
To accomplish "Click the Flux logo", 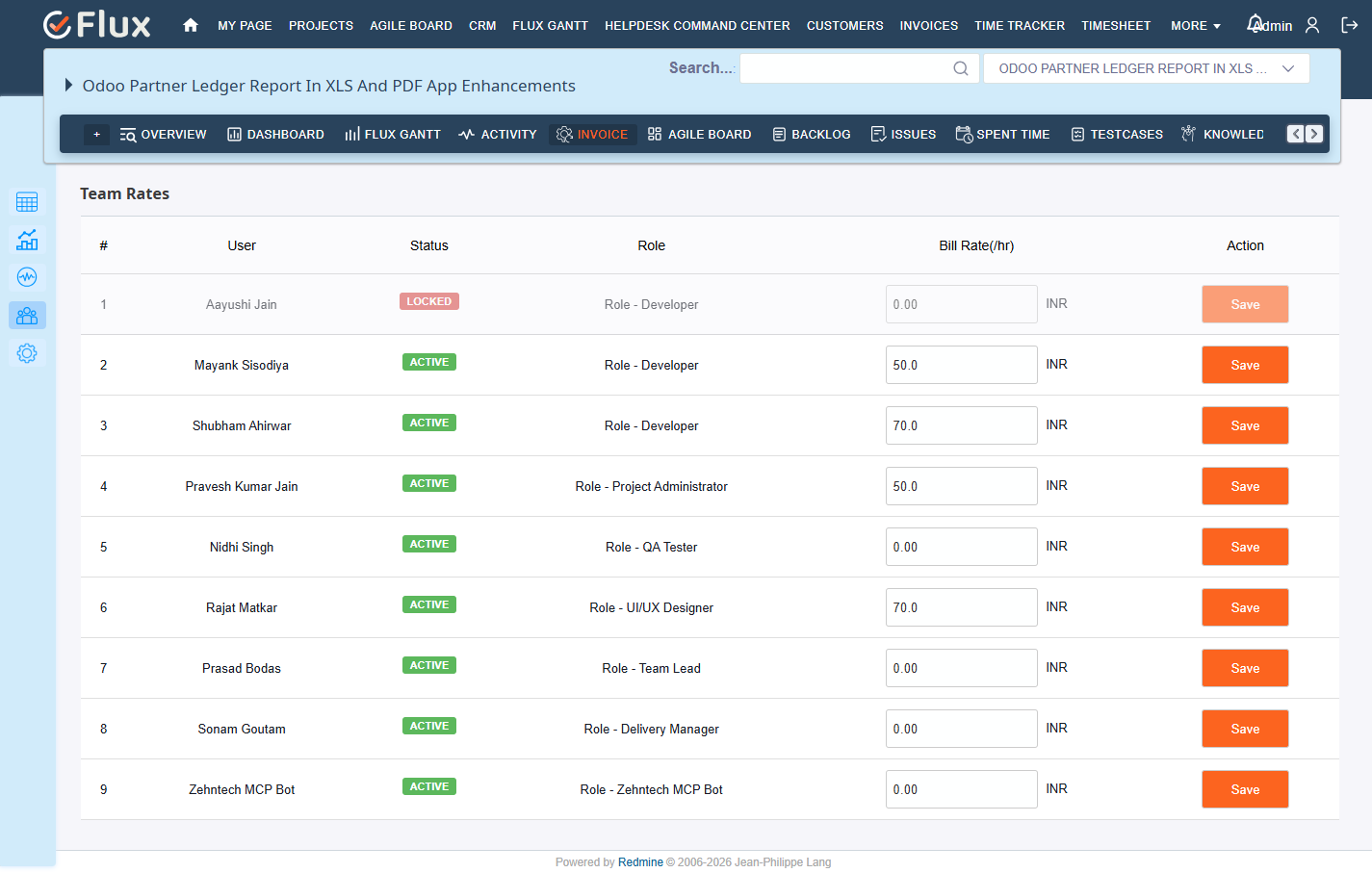I will (x=97, y=25).
